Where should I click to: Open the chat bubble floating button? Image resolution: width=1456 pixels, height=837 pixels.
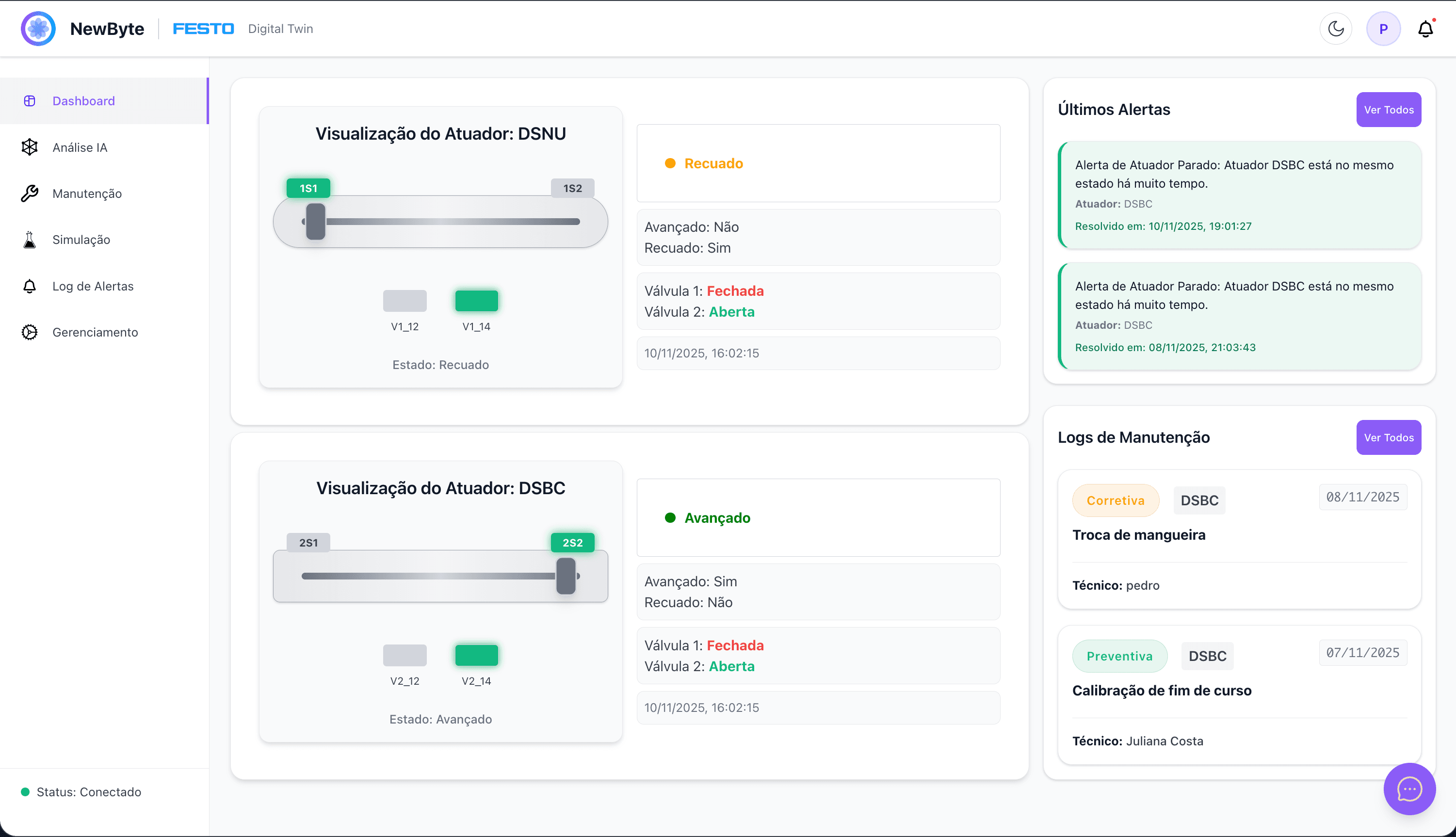[1409, 789]
